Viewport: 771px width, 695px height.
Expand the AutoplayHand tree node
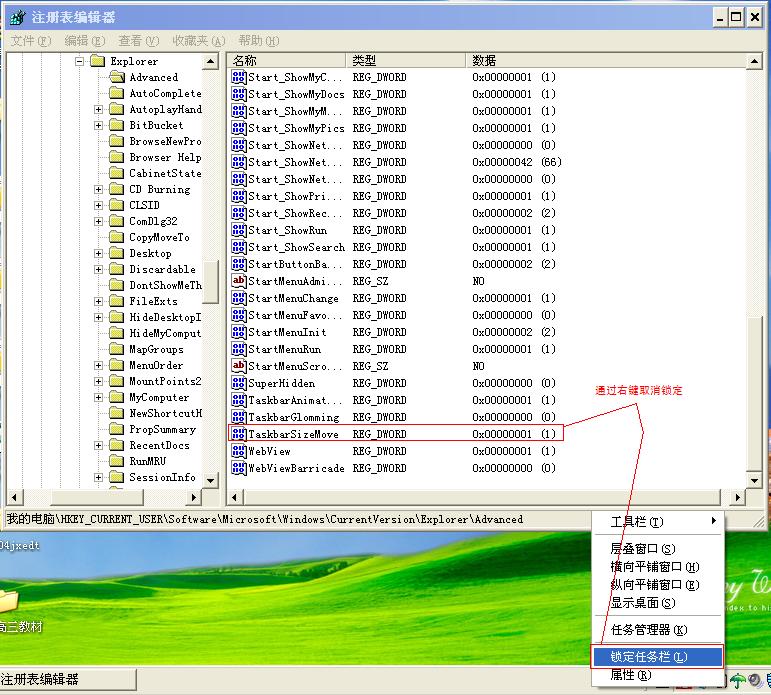(x=98, y=109)
